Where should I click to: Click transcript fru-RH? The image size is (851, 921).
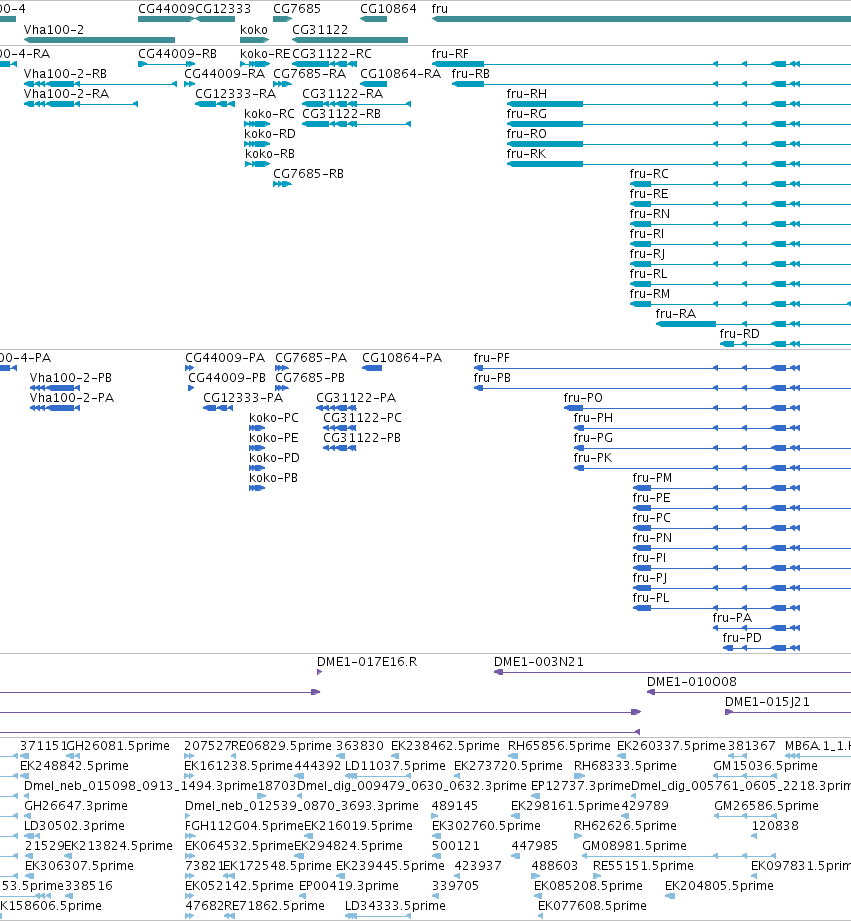click(527, 94)
